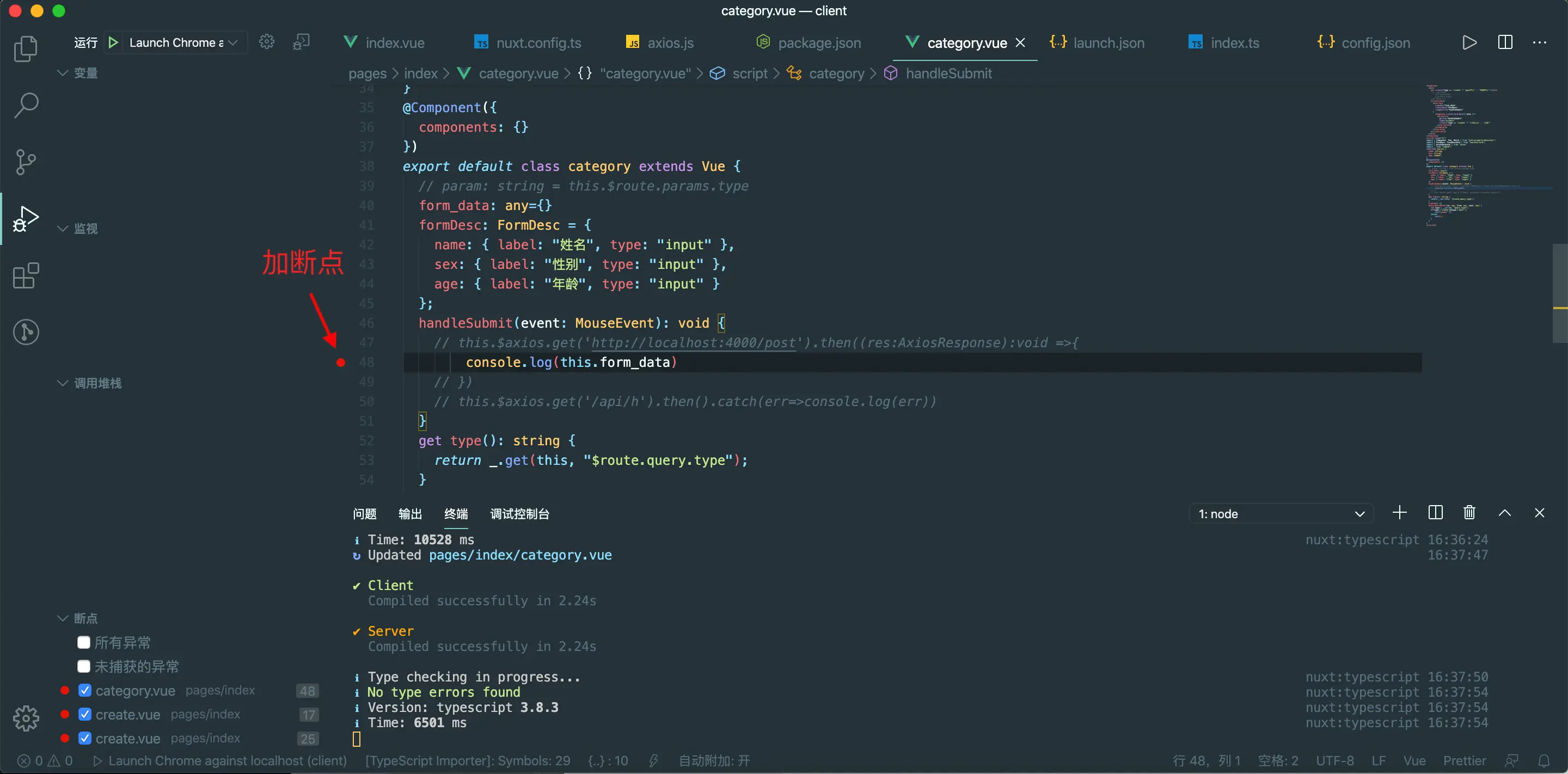
Task: Split the editor with the layout icon
Action: pos(1505,42)
